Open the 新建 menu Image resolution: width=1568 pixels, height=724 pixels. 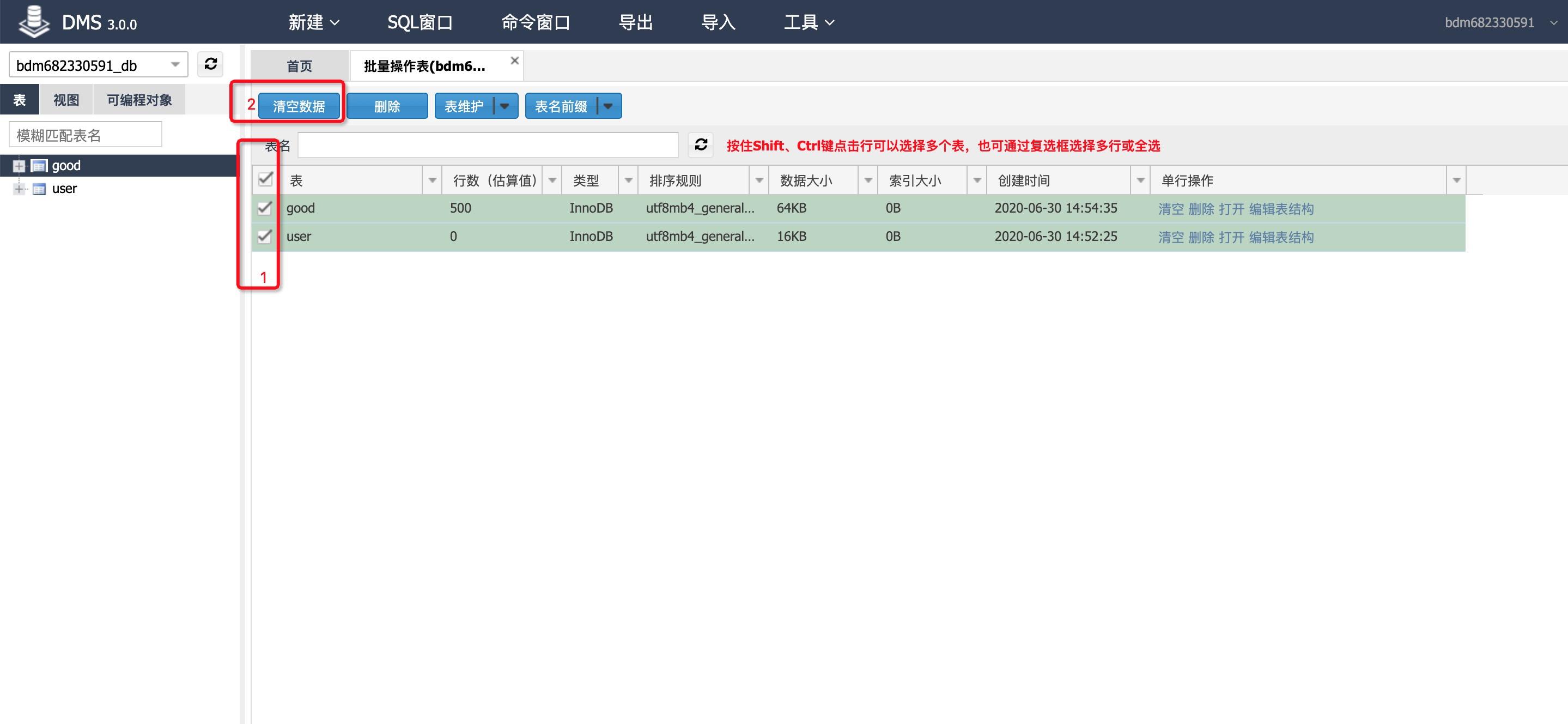tap(313, 22)
